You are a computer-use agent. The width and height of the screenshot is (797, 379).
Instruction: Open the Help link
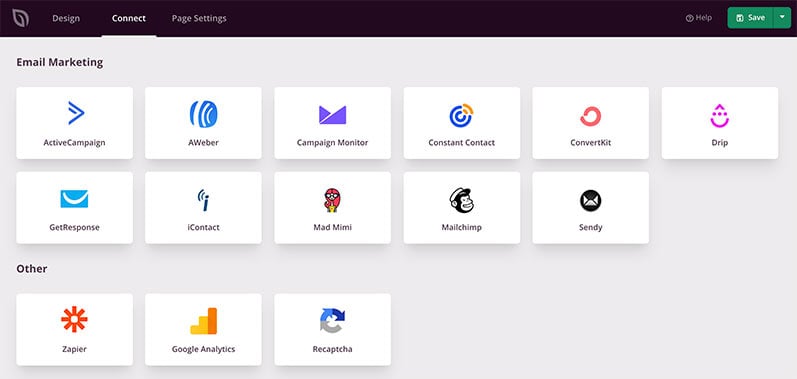click(699, 18)
